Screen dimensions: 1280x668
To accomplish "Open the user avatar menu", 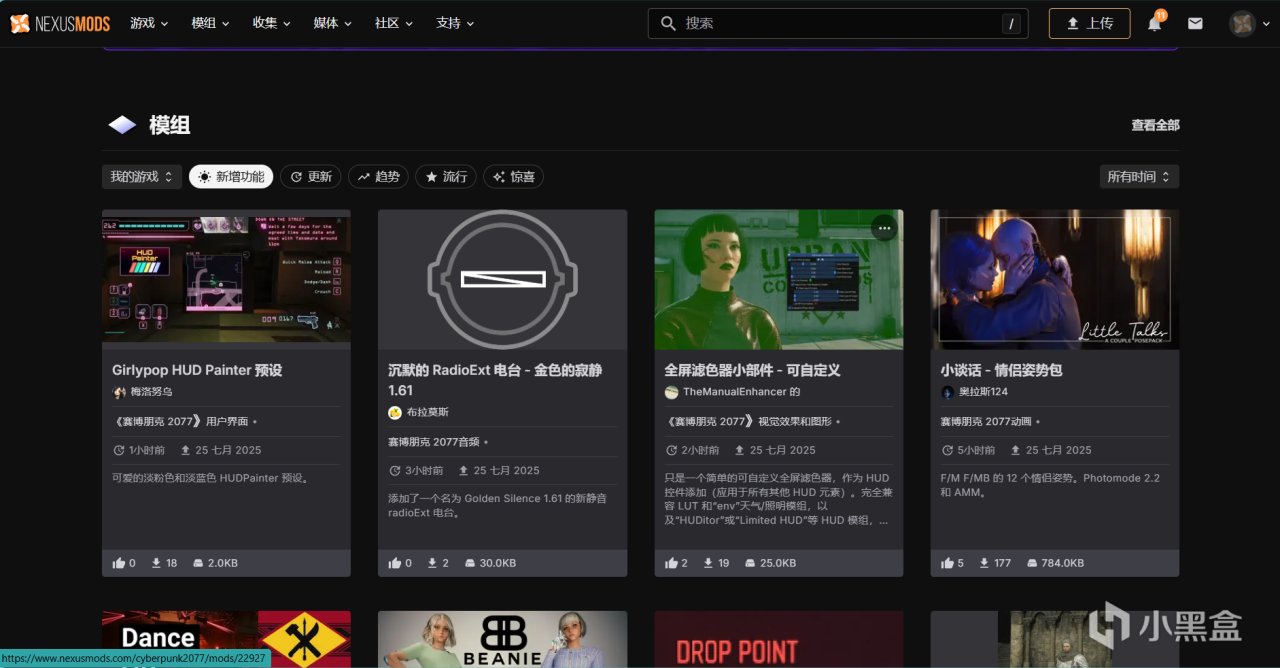I will [1242, 23].
